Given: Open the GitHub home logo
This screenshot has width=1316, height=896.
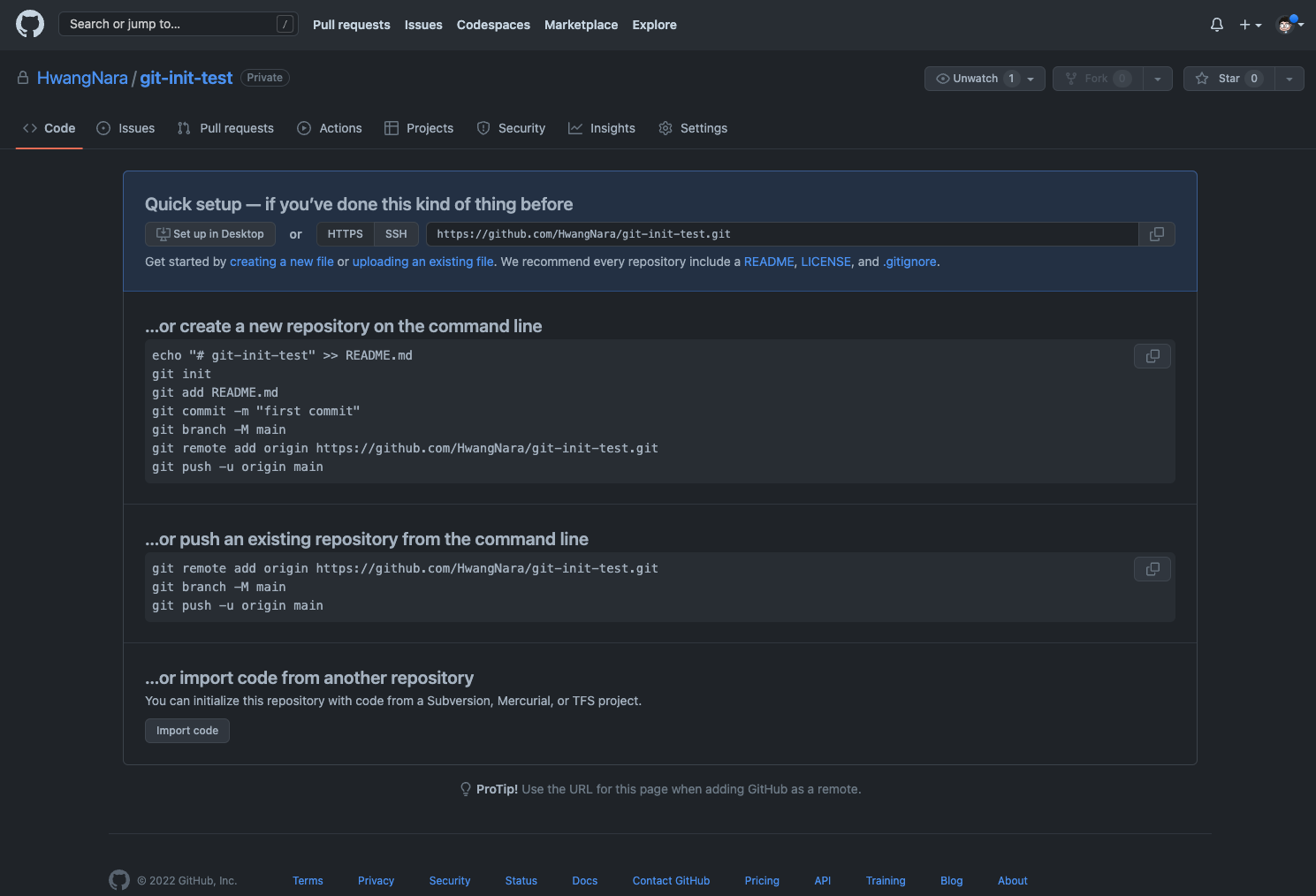Looking at the screenshot, I should coord(30,24).
